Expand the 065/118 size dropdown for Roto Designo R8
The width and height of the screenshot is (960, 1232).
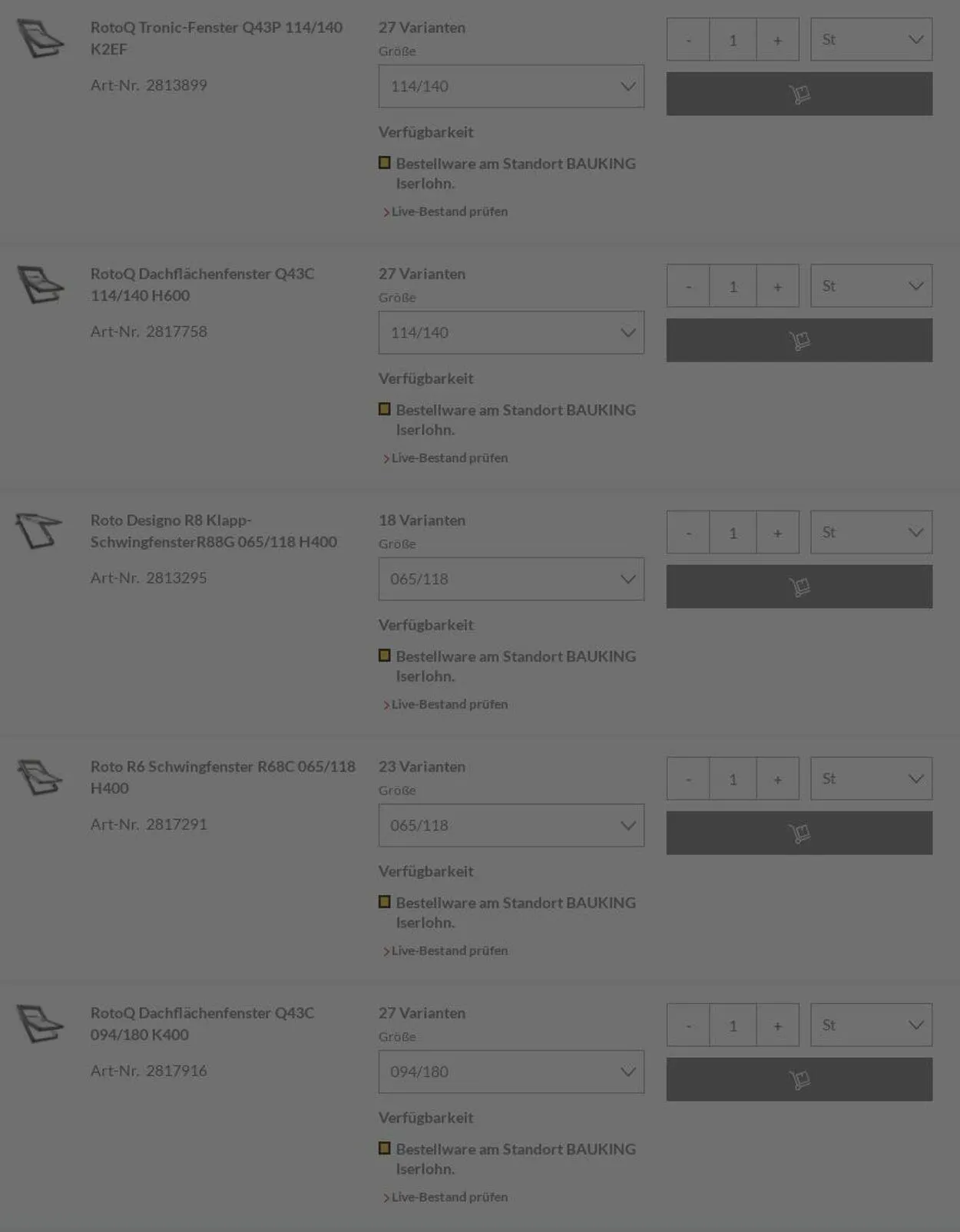pos(511,579)
